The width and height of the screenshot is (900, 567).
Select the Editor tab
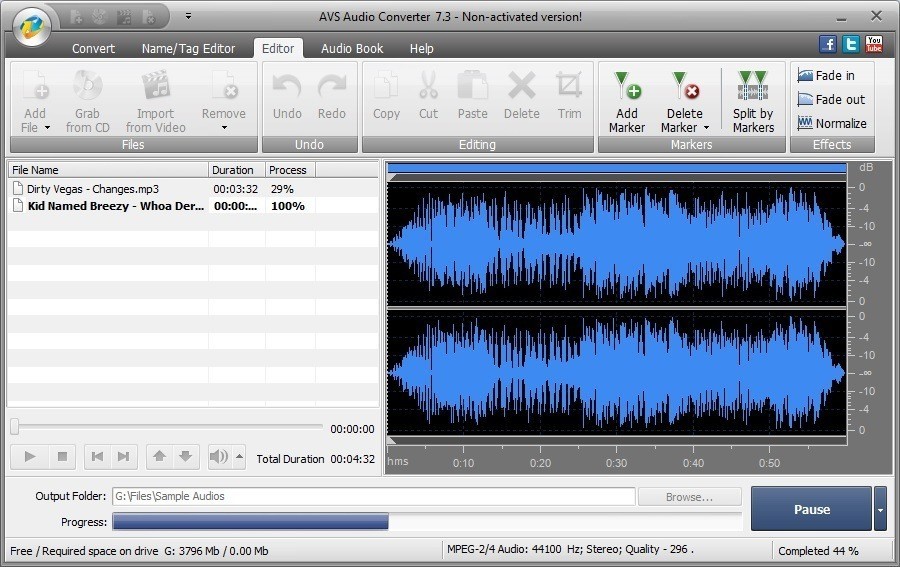[278, 49]
